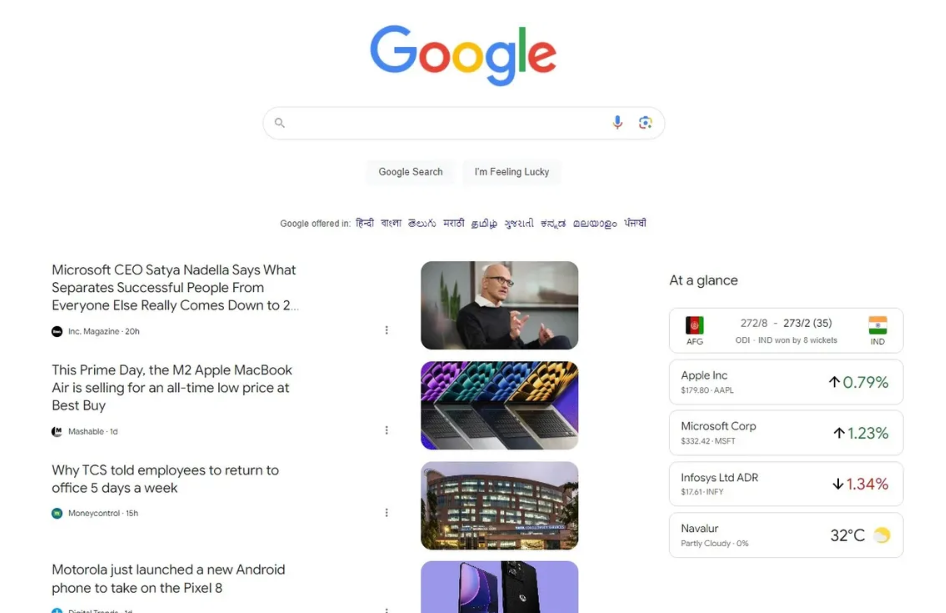Click the India flag icon
The image size is (946, 613).
[878, 325]
